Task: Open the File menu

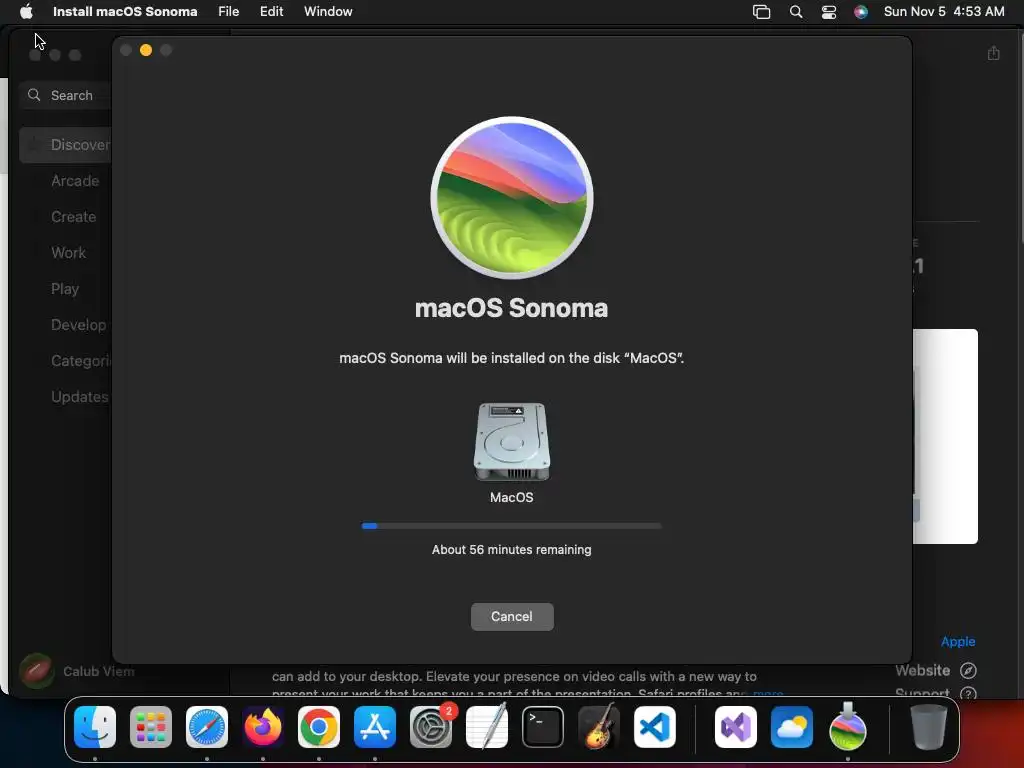Action: point(229,11)
